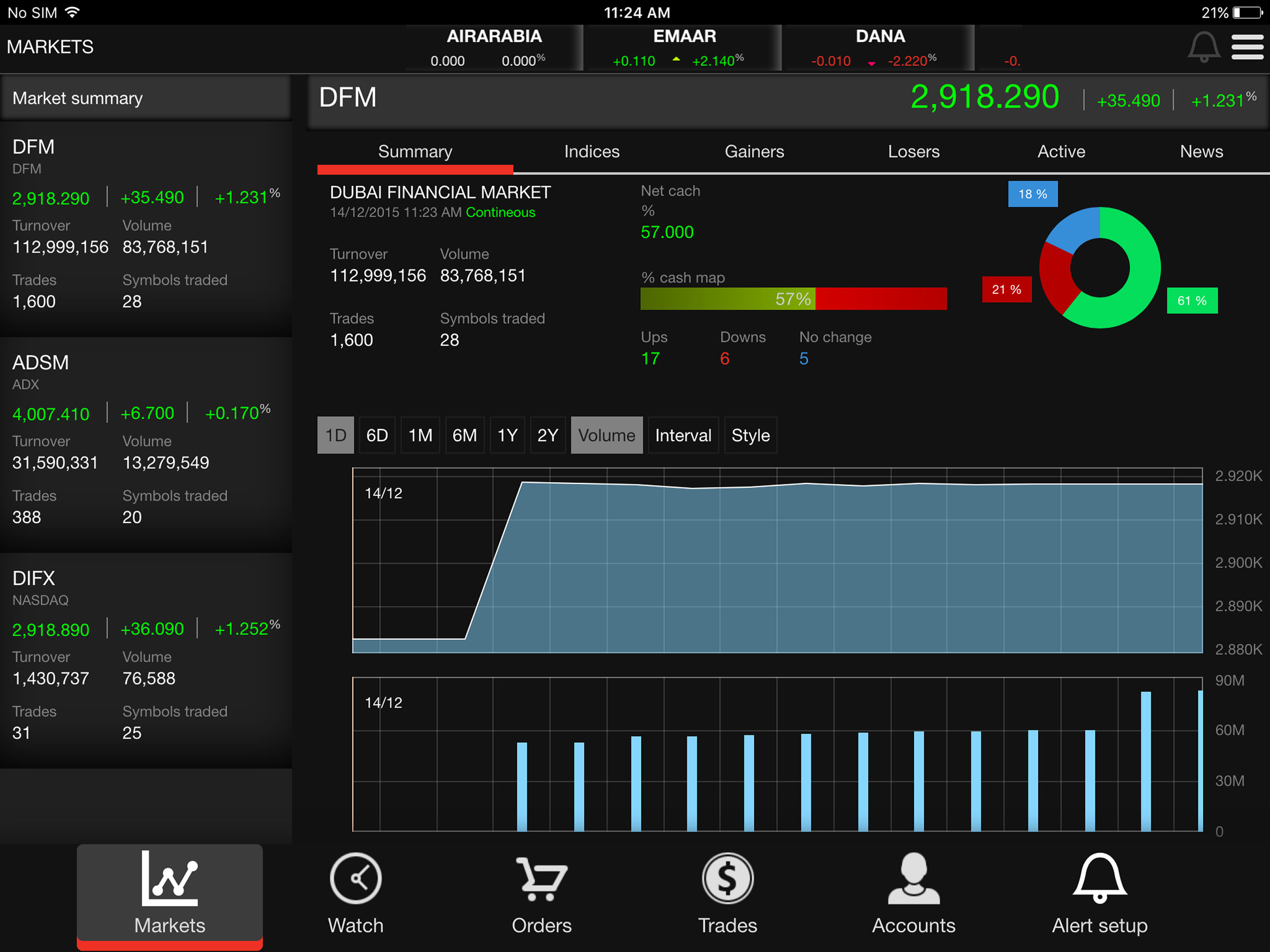This screenshot has height=952, width=1270.
Task: Open the hamburger menu icon
Action: point(1247,46)
